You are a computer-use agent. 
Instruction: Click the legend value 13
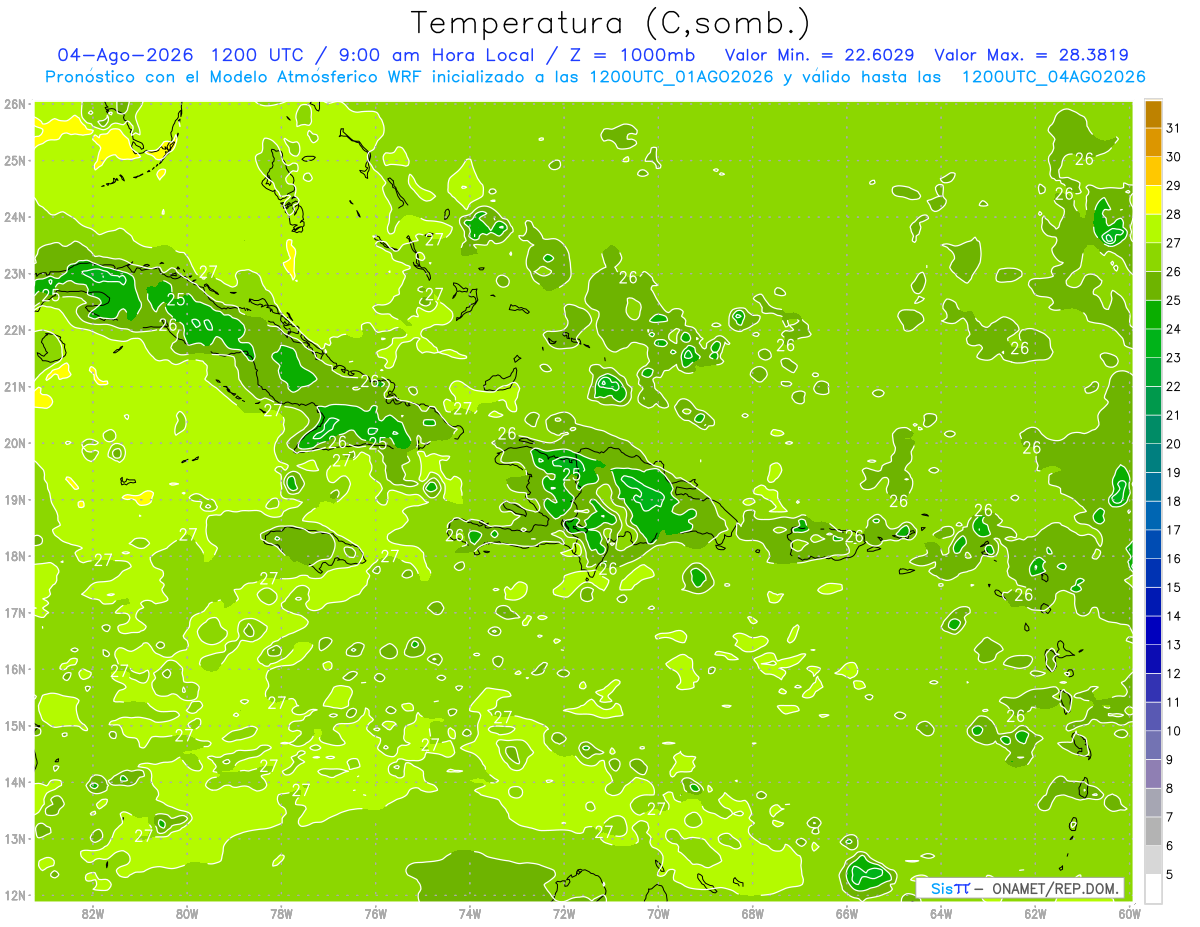coord(1174,645)
